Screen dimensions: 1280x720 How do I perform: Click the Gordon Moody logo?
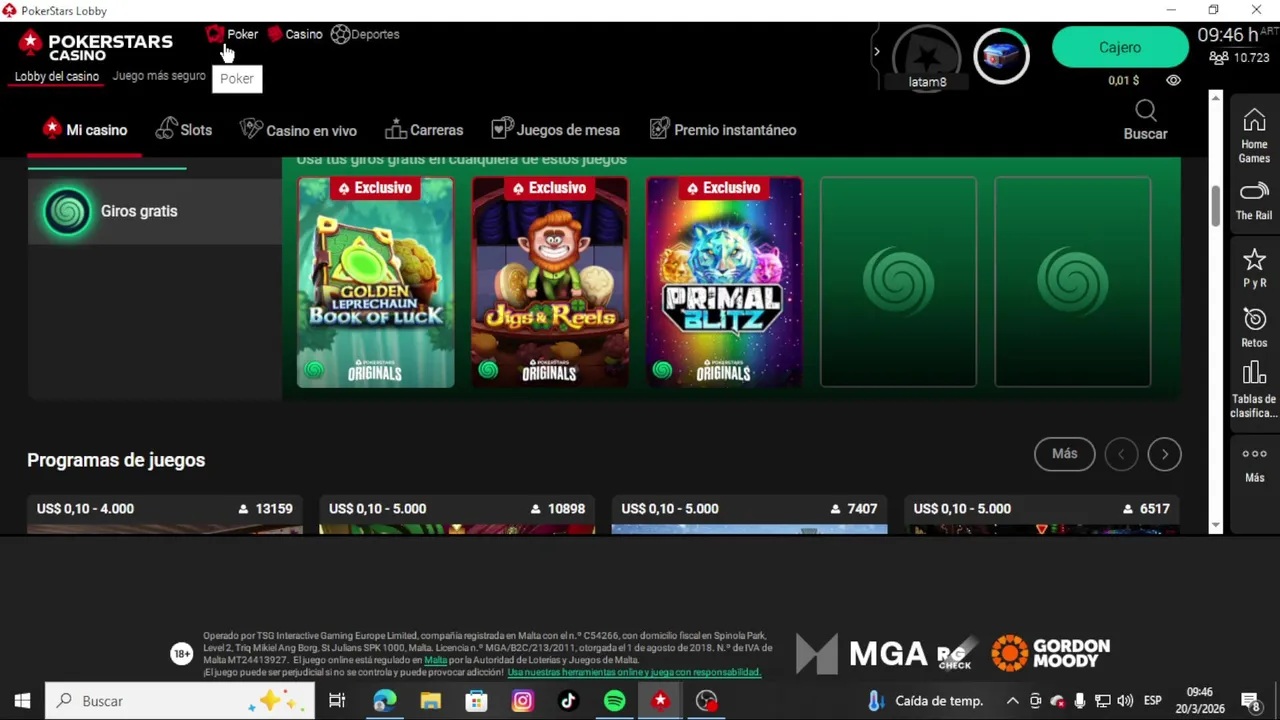1051,653
